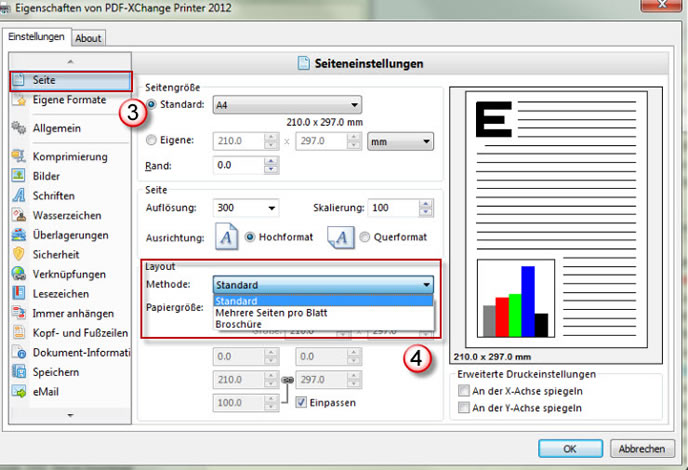Open the Wasserzeichen stamp icon
The image size is (688, 470).
click(19, 215)
